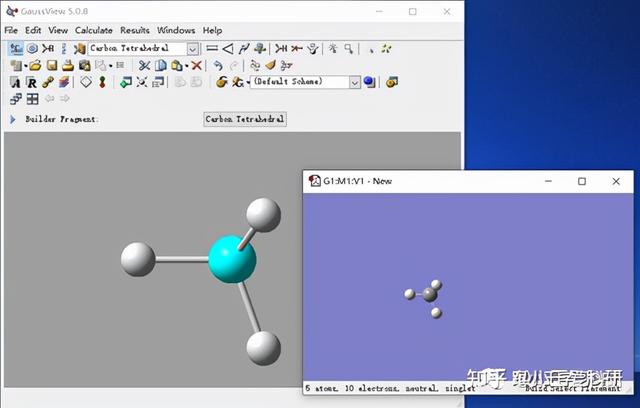This screenshot has height=408, width=640.
Task: Undo the last action
Action: click(x=218, y=65)
